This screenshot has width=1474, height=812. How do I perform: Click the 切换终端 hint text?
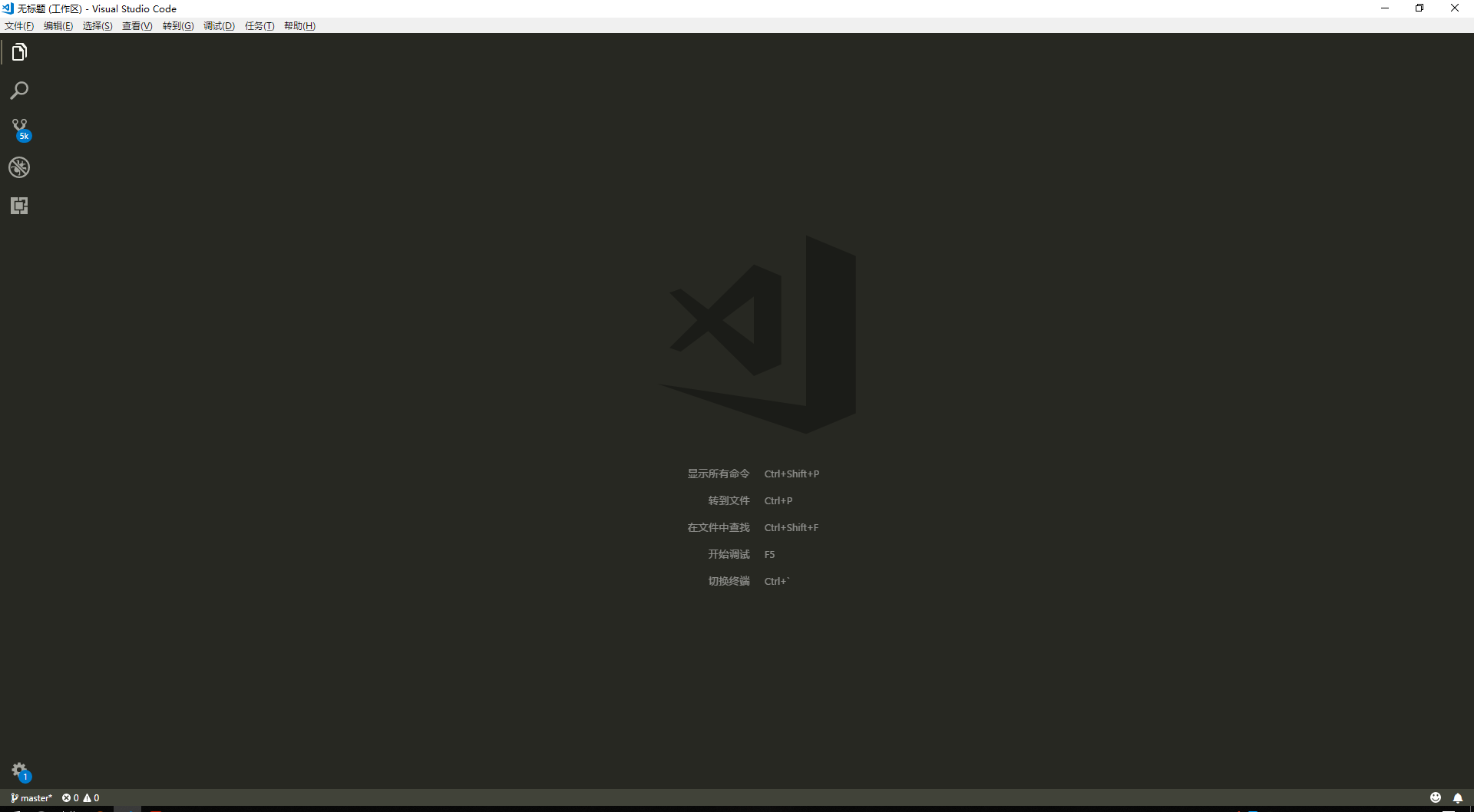[x=729, y=581]
